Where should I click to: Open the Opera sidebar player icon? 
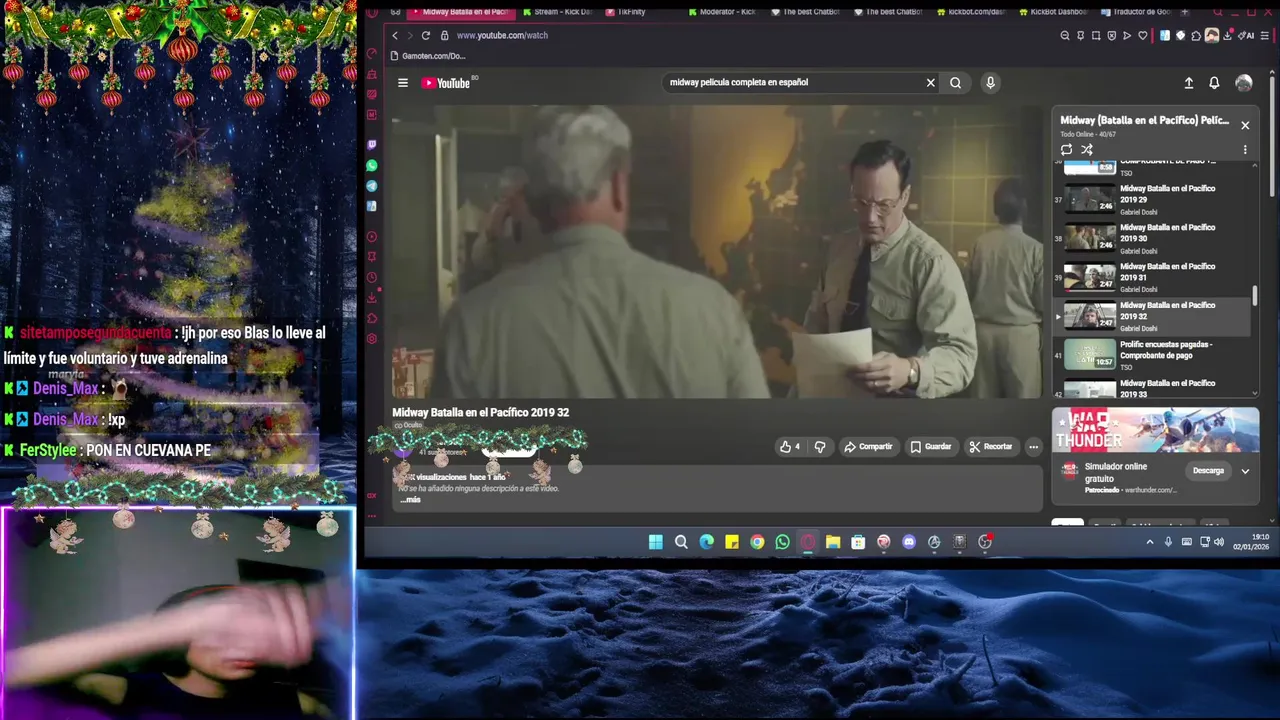[x=372, y=237]
